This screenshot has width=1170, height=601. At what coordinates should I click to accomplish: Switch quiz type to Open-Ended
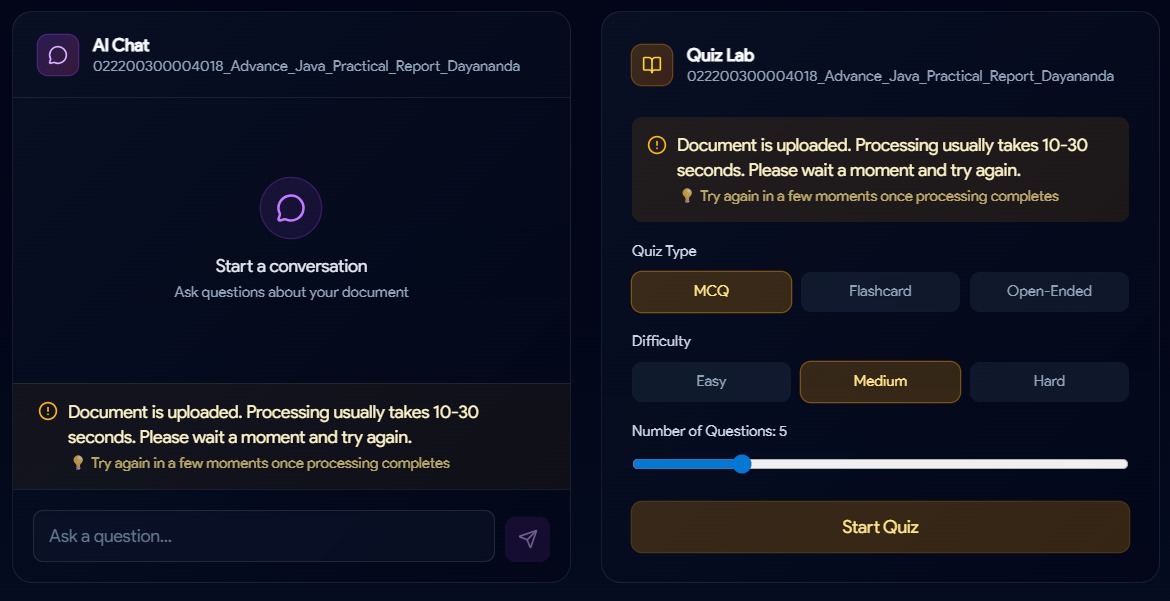(x=1049, y=292)
